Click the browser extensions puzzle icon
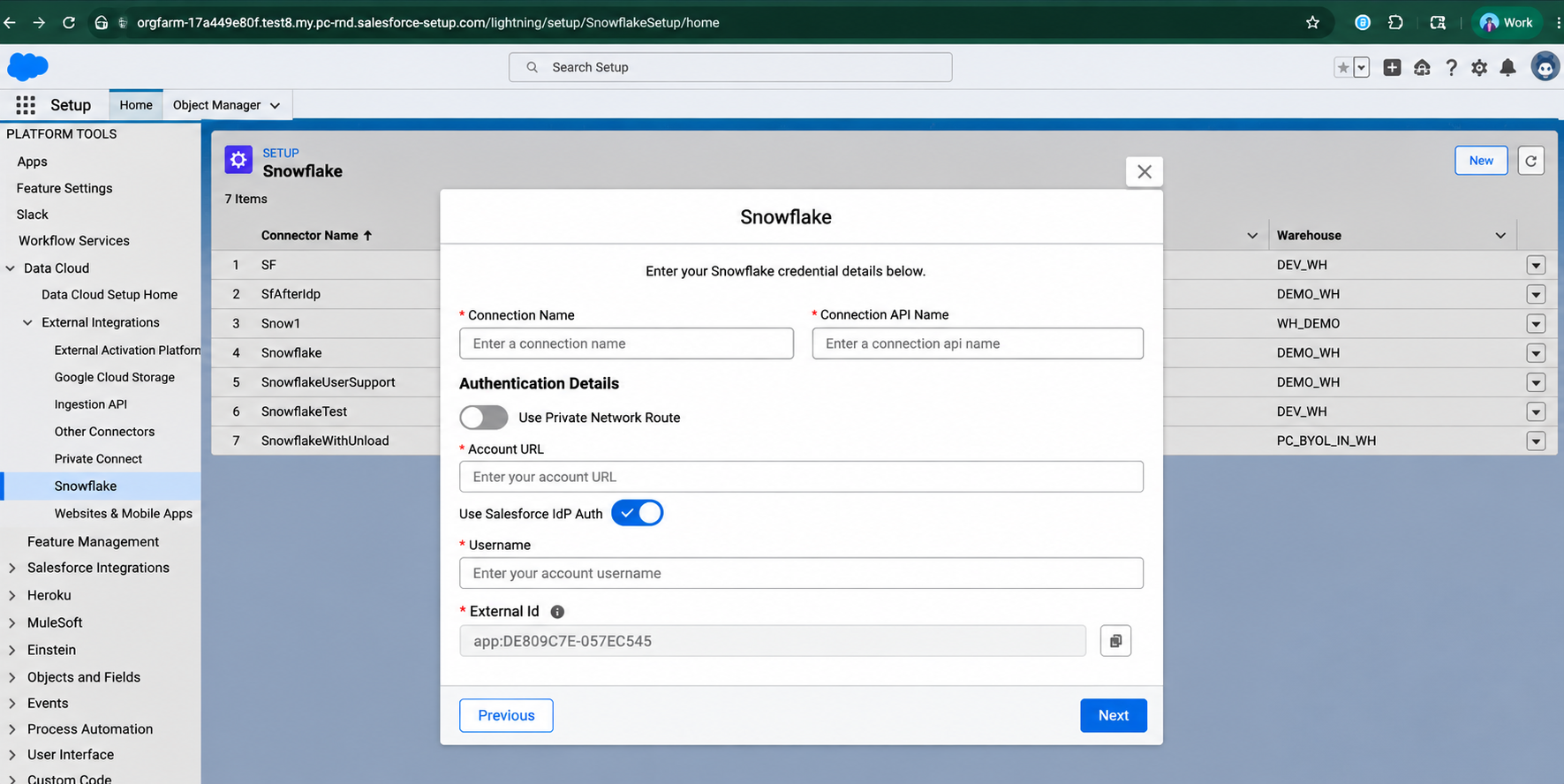The height and width of the screenshot is (784, 1564). 1395,22
